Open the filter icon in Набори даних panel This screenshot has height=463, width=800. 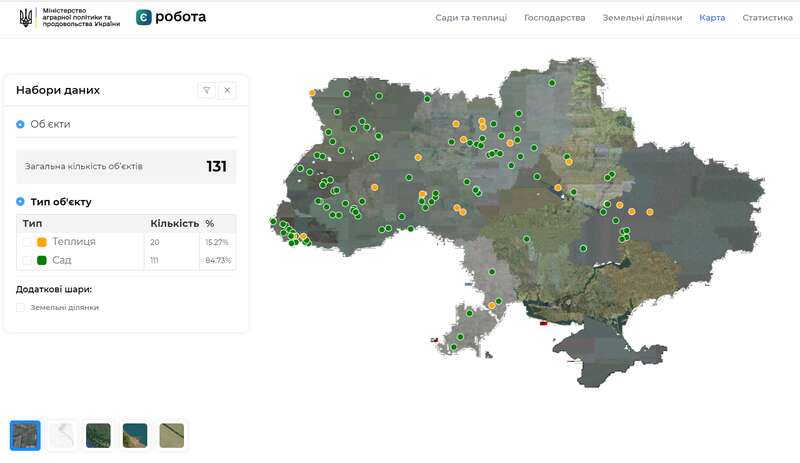[207, 90]
